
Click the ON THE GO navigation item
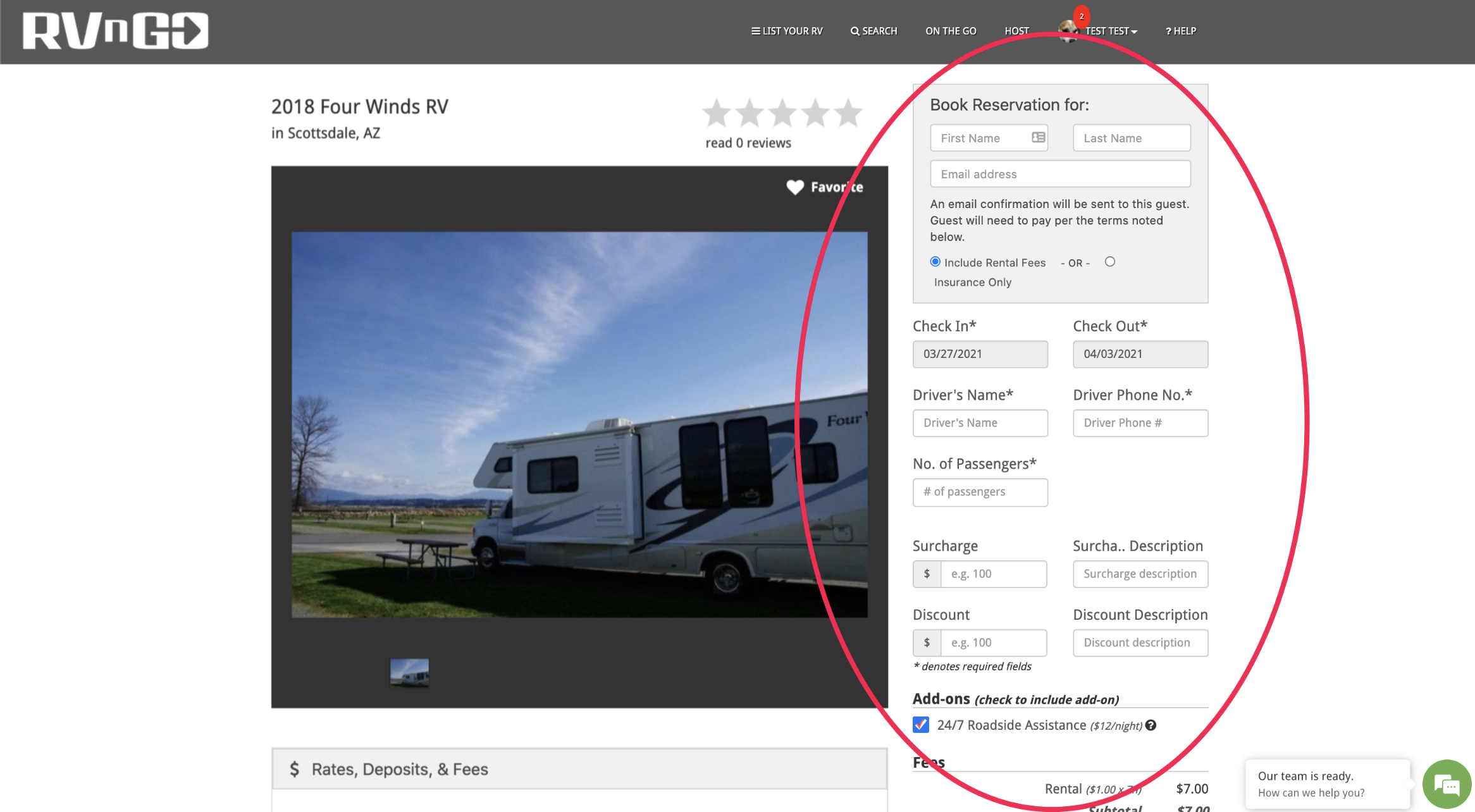[951, 30]
